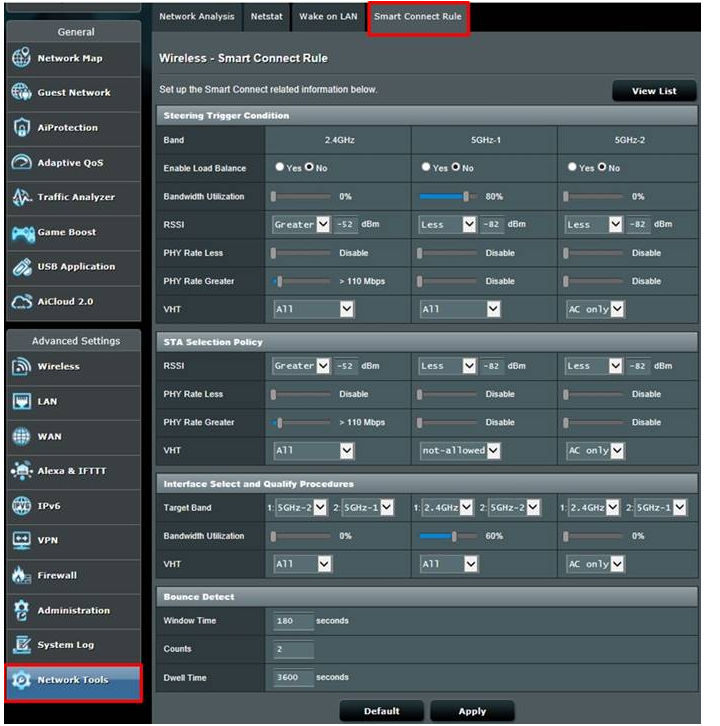Open AiProtection via its shield icon
Viewport: 720px width, 726px height.
click(21, 127)
